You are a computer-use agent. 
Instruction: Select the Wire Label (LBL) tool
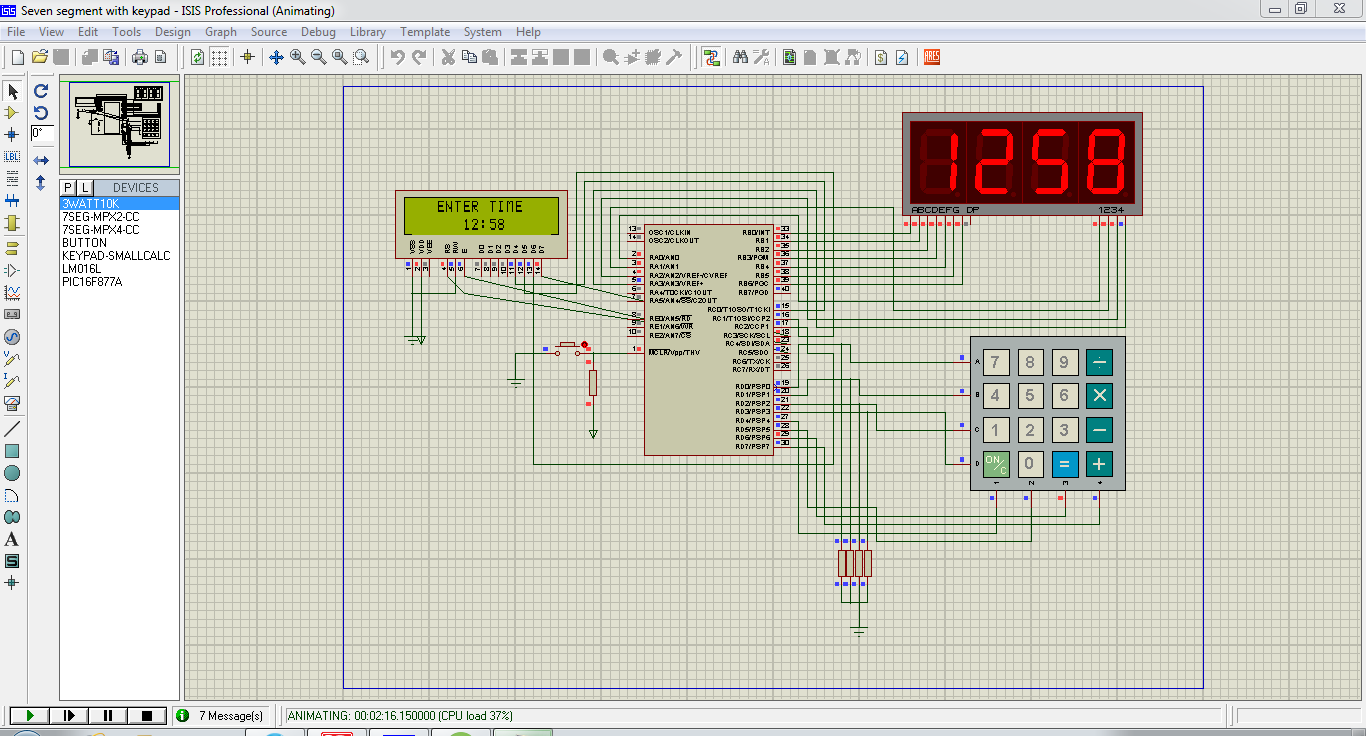(x=12, y=157)
